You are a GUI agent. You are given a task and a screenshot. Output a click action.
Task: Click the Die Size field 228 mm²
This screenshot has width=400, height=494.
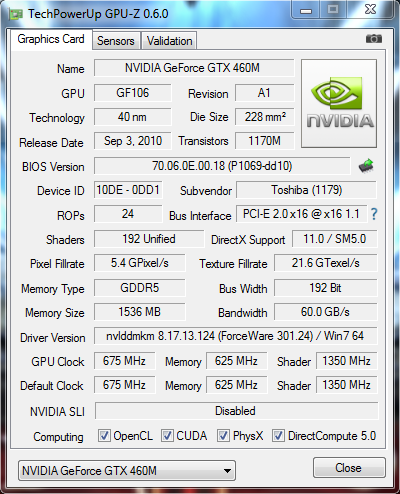(265, 117)
